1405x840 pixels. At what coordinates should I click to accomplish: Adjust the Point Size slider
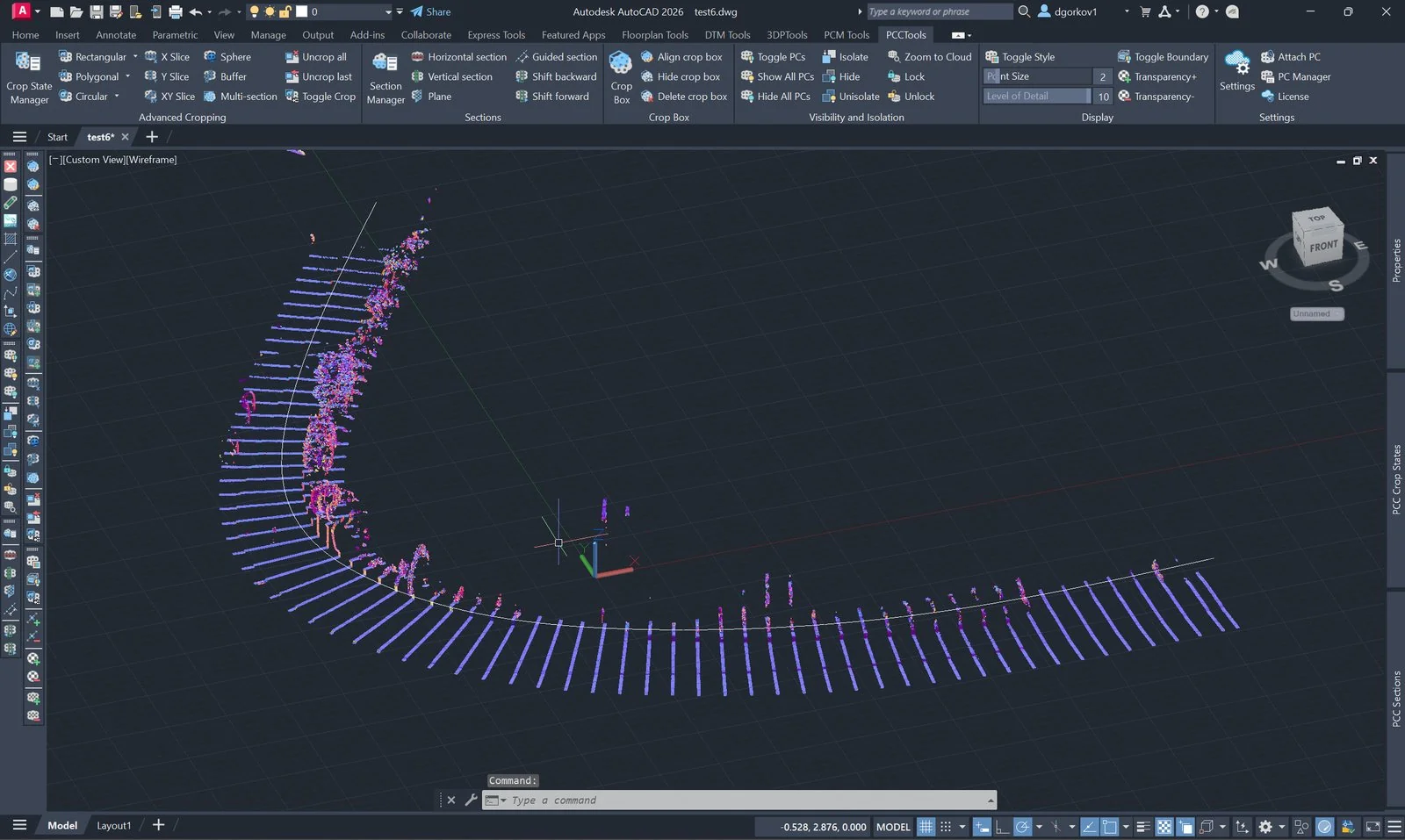[x=1037, y=76]
